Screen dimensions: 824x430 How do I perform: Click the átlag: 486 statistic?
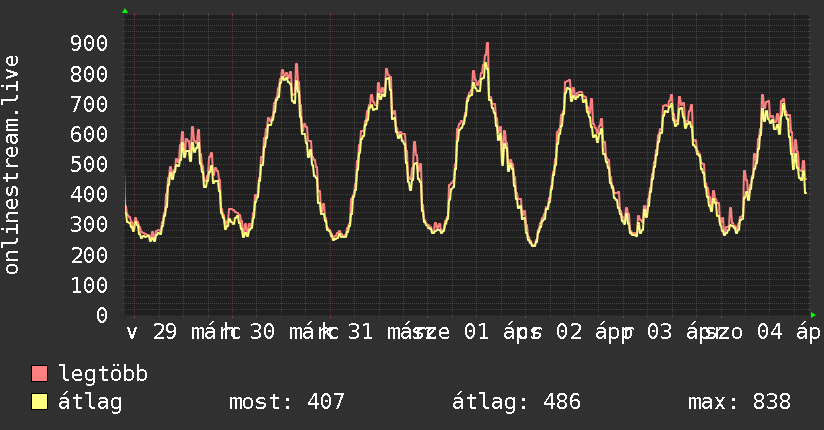point(516,402)
